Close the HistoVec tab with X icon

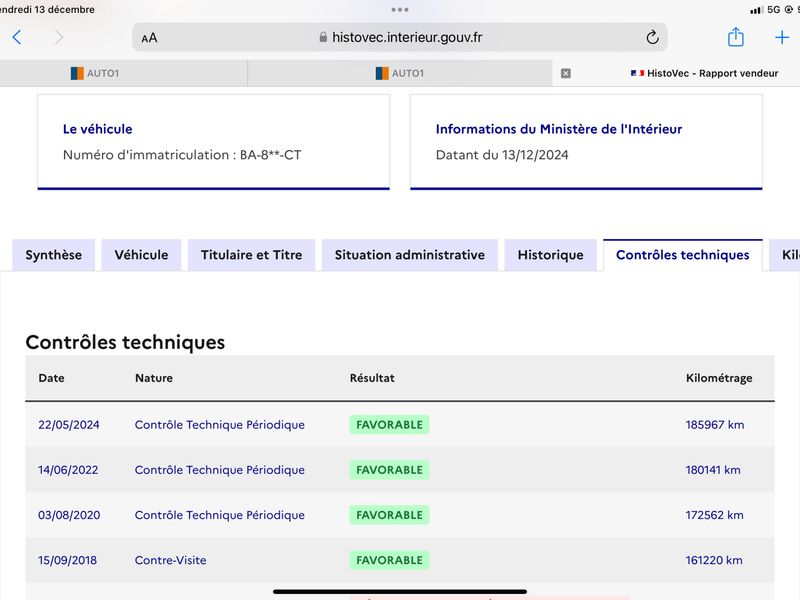565,73
